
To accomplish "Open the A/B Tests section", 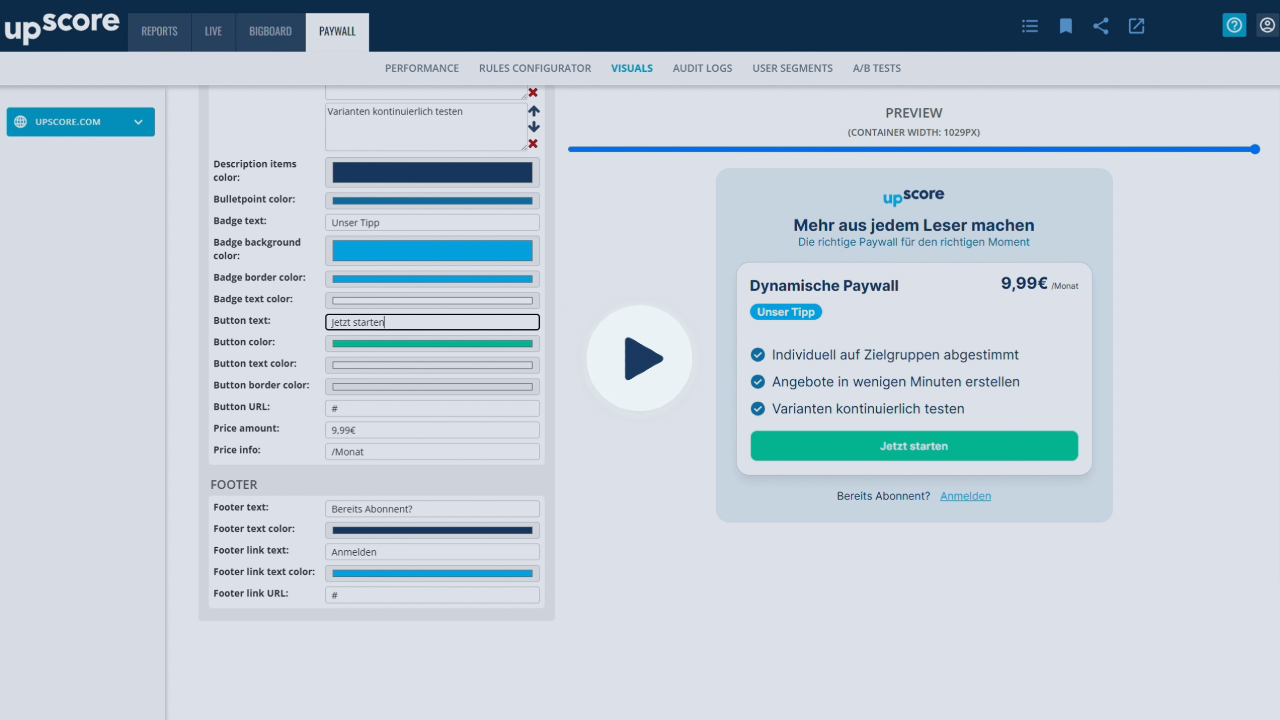I will click(877, 68).
